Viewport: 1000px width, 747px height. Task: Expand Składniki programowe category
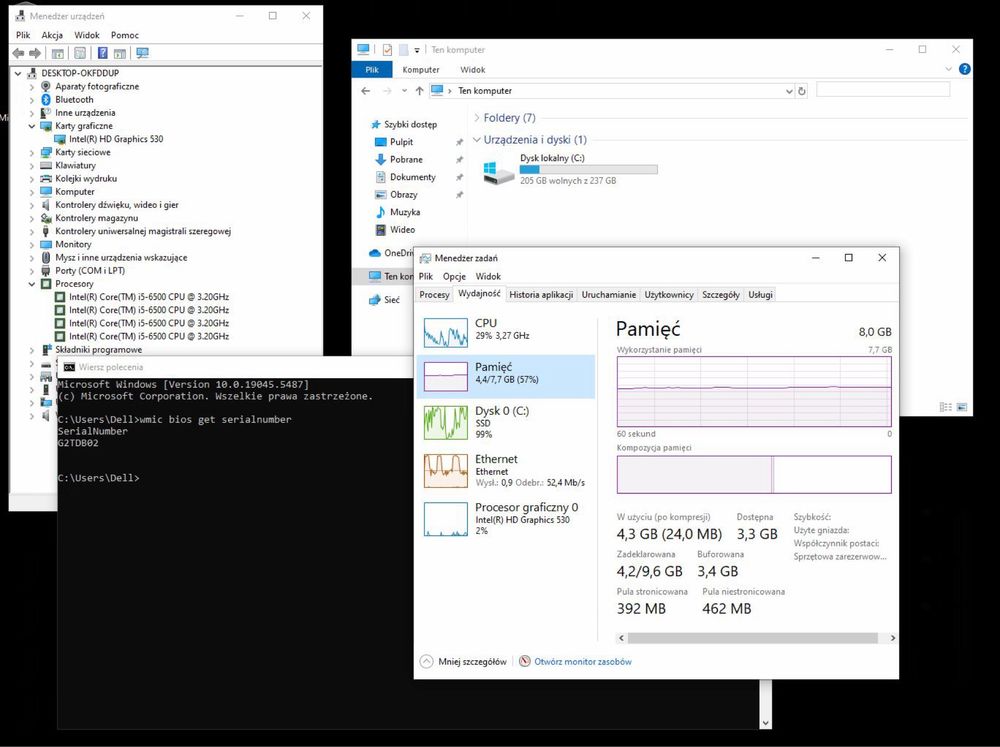pyautogui.click(x=32, y=350)
